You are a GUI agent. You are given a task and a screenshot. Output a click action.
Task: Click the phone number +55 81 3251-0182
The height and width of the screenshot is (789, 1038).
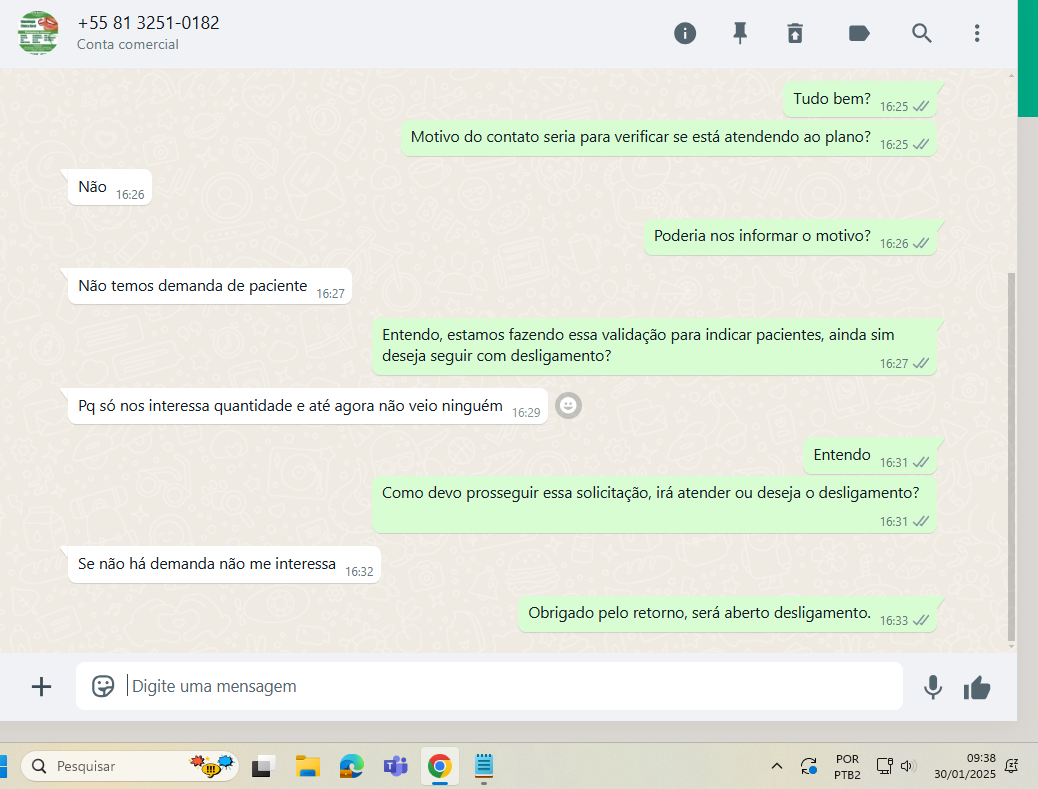(148, 23)
